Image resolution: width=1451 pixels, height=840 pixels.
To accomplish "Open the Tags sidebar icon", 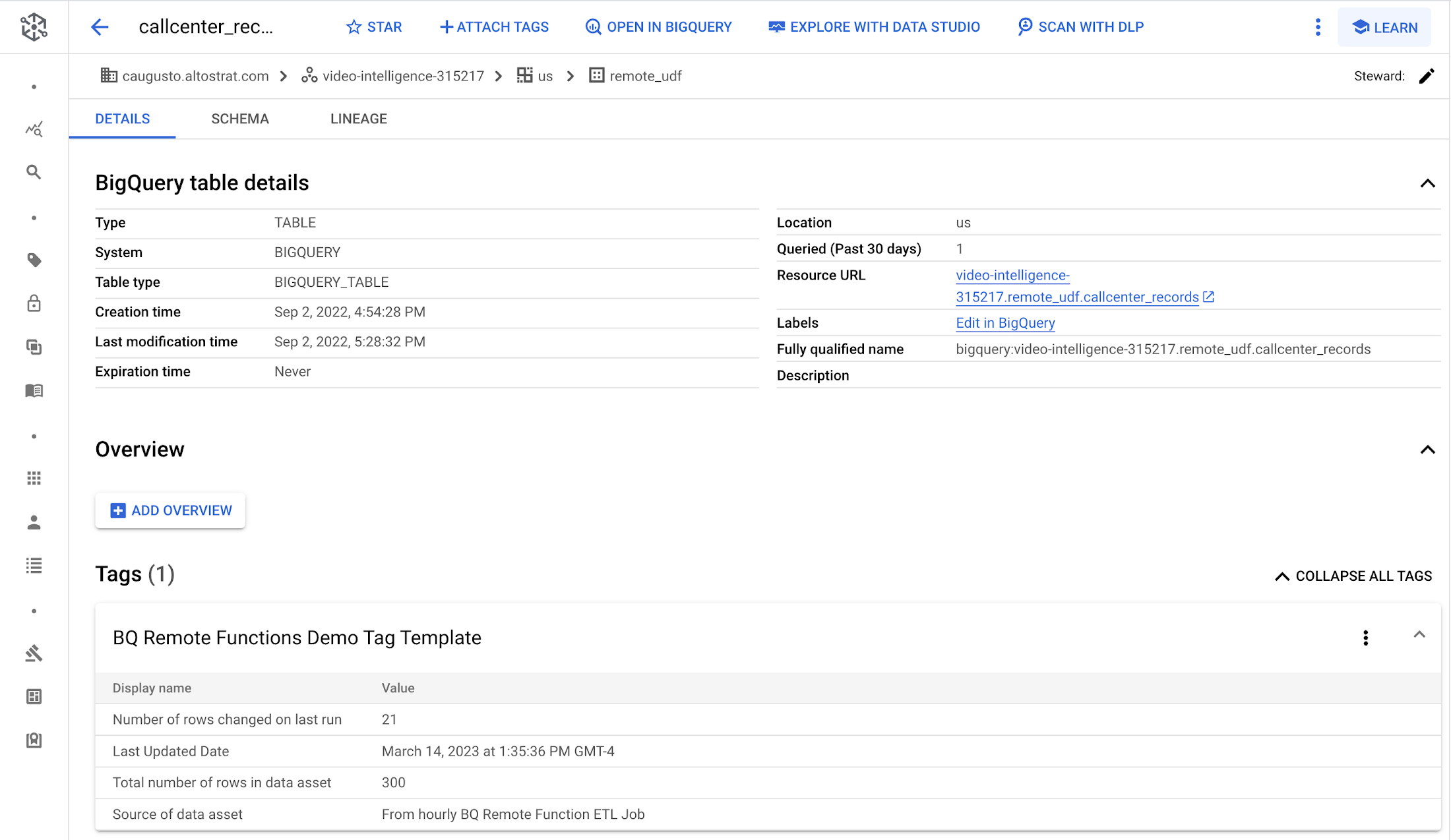I will 34,260.
